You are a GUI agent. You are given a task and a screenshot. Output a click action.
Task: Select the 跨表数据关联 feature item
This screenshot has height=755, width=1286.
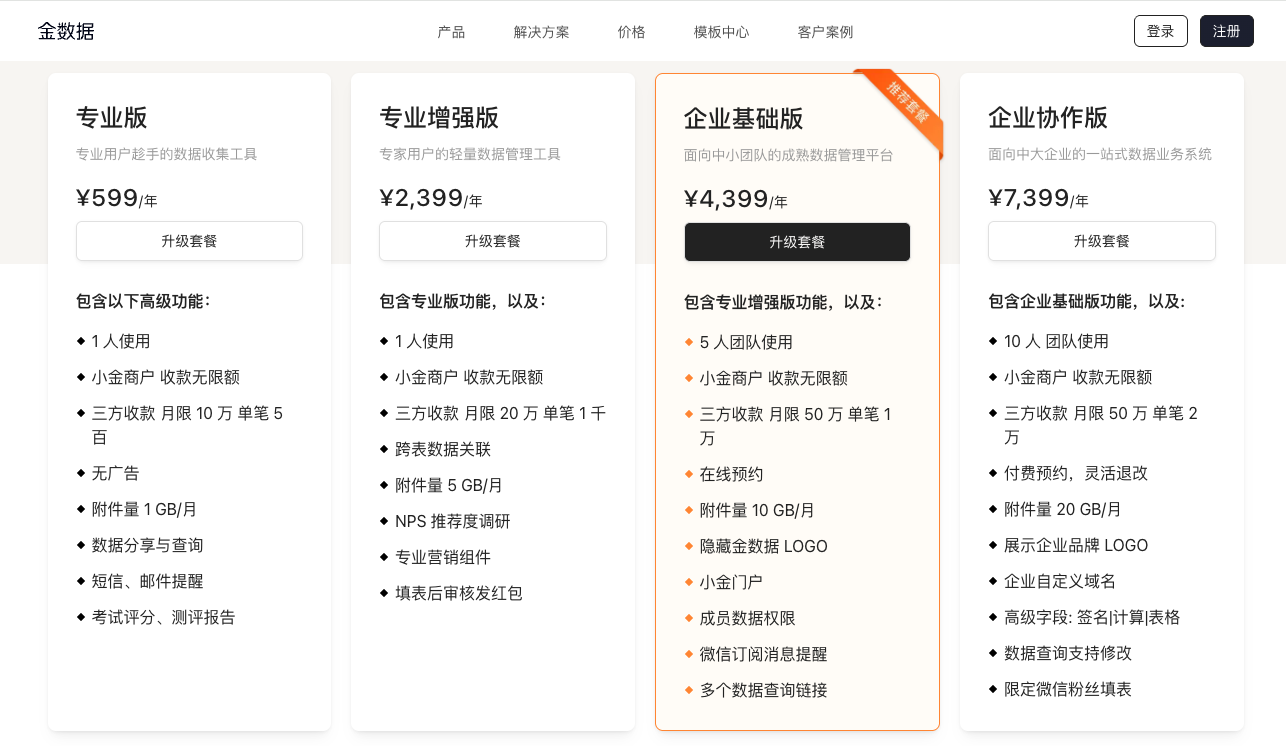click(x=443, y=449)
